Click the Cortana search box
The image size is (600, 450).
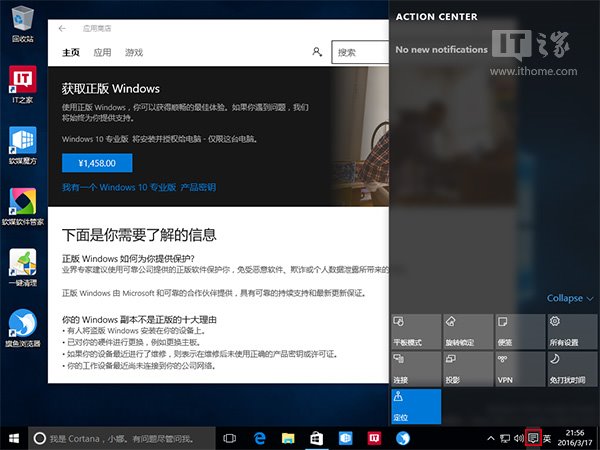click(122, 439)
